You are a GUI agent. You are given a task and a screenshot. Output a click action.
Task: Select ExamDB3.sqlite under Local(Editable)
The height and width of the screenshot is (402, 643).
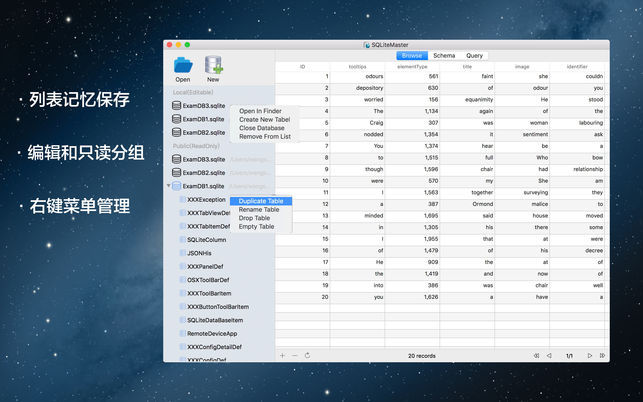point(204,106)
